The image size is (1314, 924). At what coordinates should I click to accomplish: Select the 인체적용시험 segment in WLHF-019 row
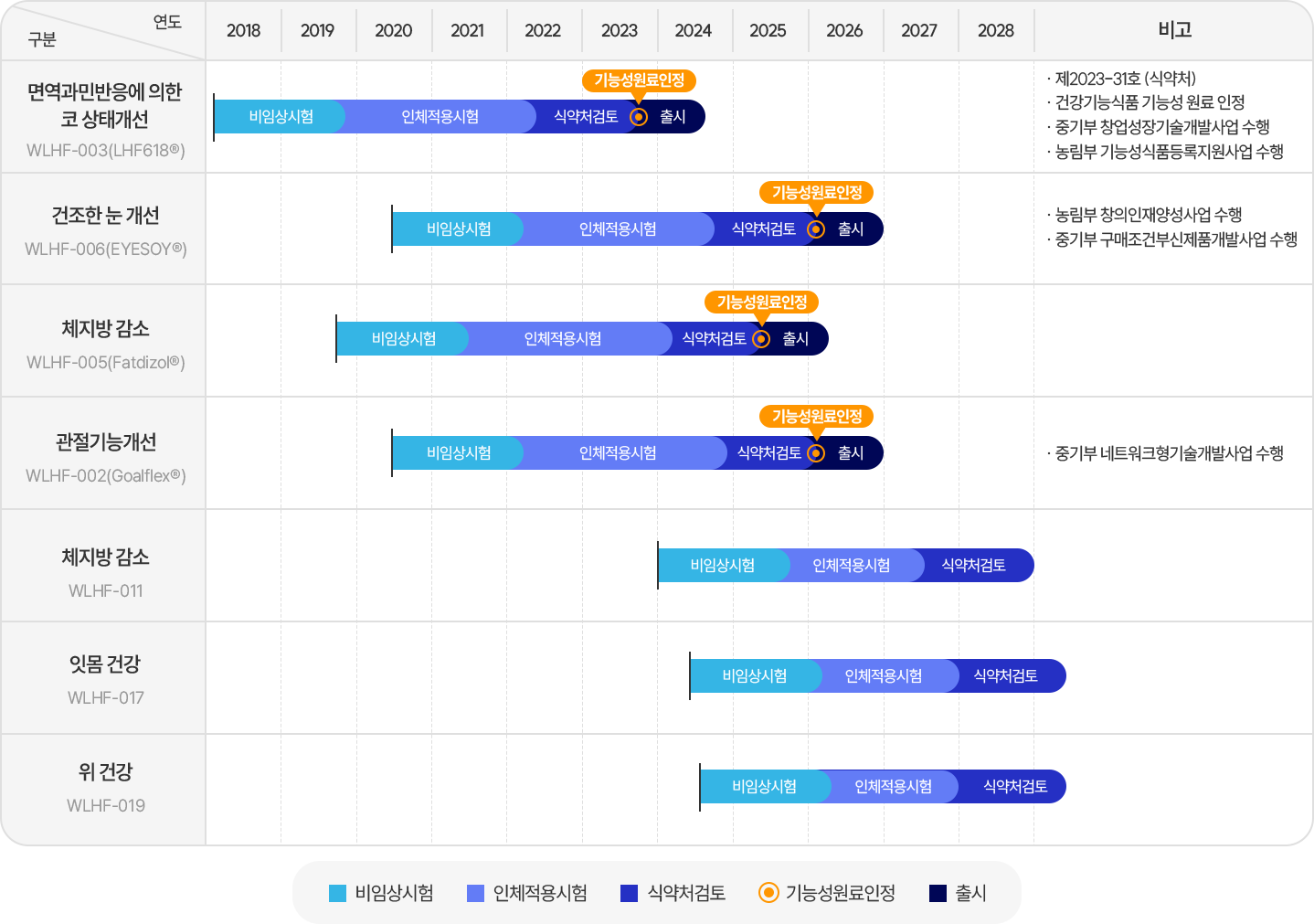tap(894, 787)
